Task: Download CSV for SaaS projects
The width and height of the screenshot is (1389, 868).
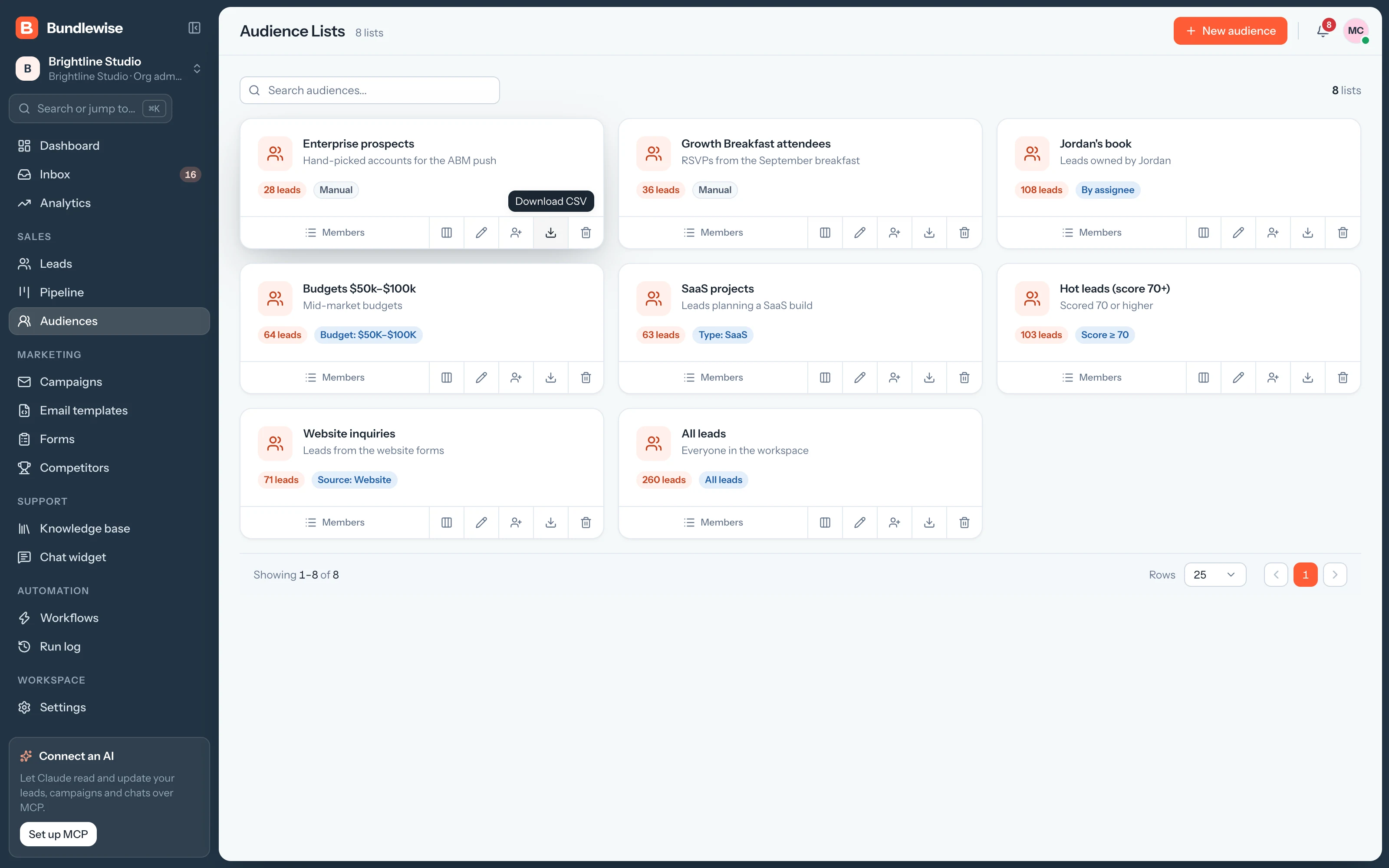Action: point(929,377)
